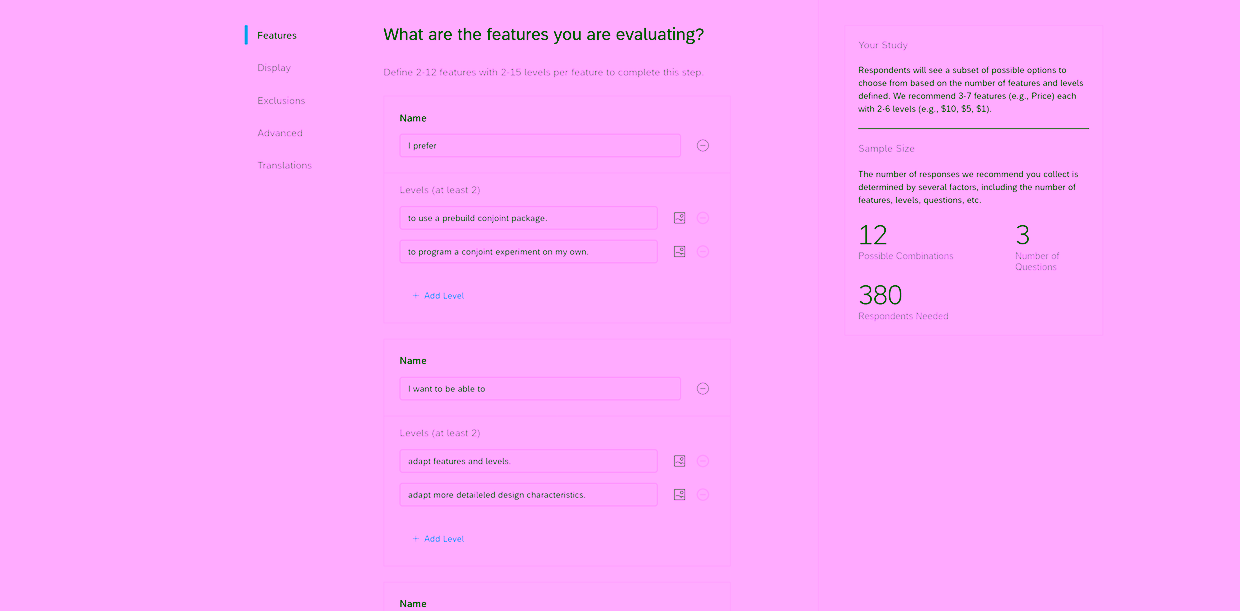Screen dimensions: 1240x611
Task: Add image to 'adapt features and levels' level
Action: [680, 461]
